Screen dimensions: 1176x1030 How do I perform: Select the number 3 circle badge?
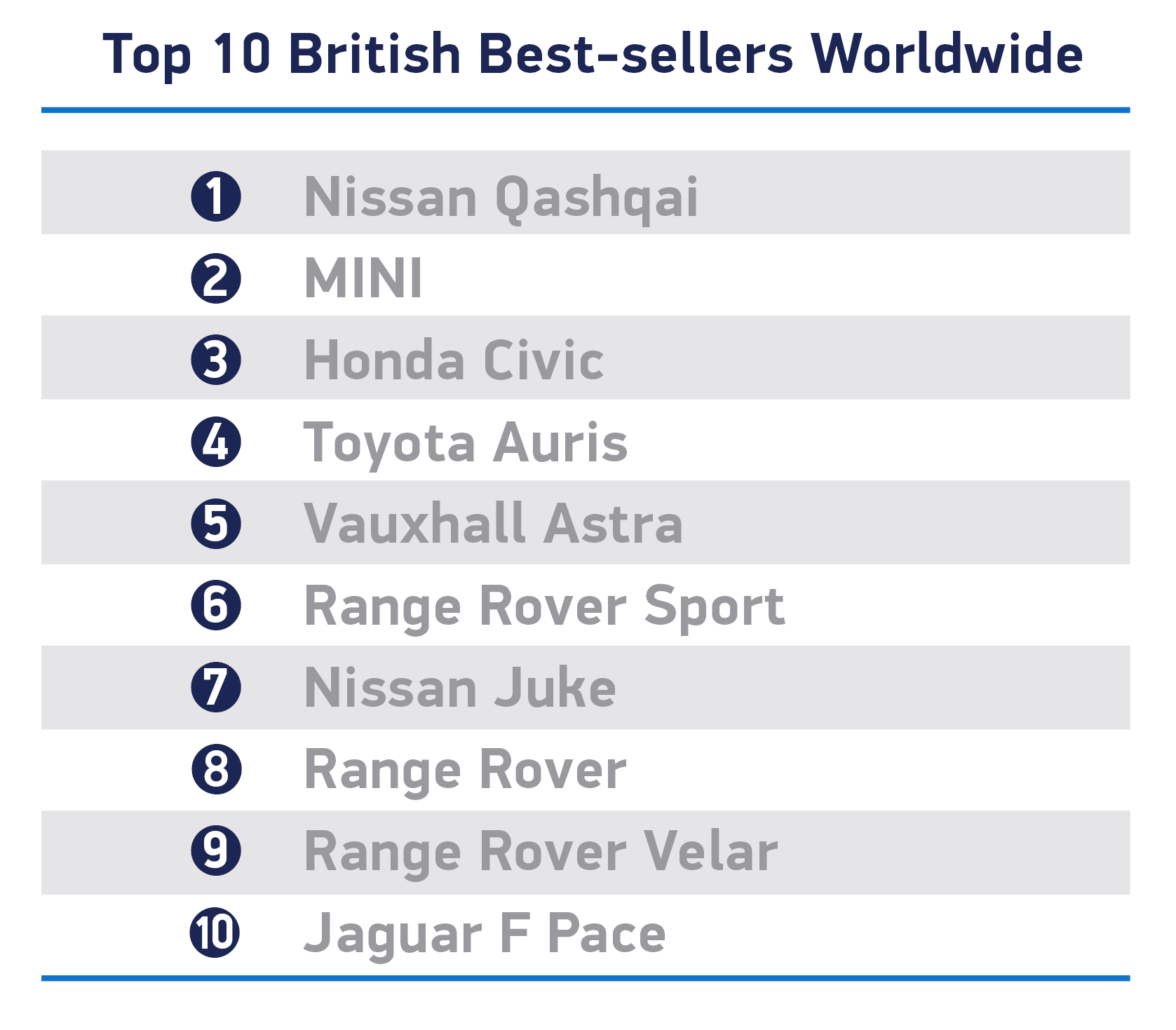click(216, 360)
